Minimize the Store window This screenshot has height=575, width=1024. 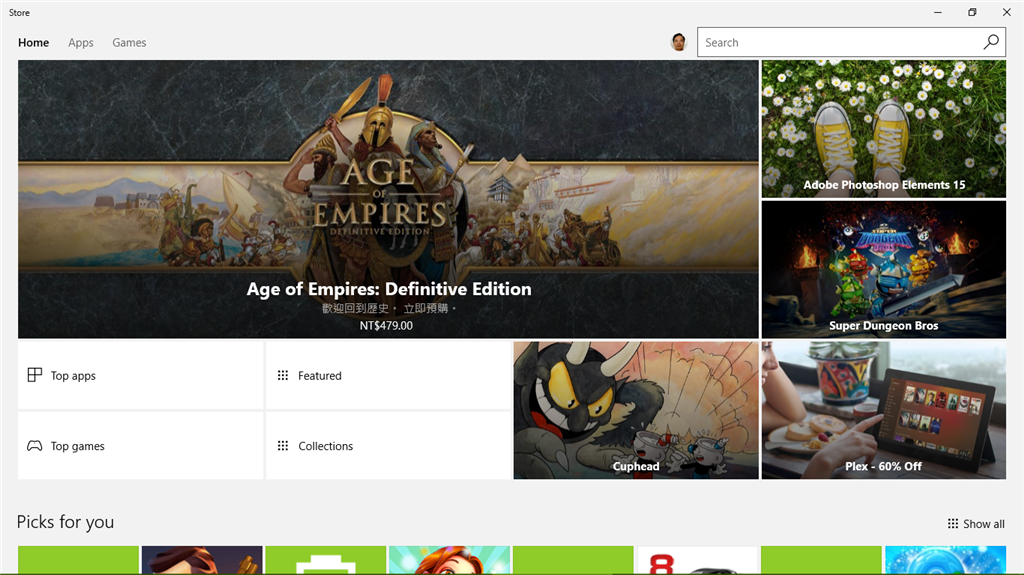click(x=938, y=12)
